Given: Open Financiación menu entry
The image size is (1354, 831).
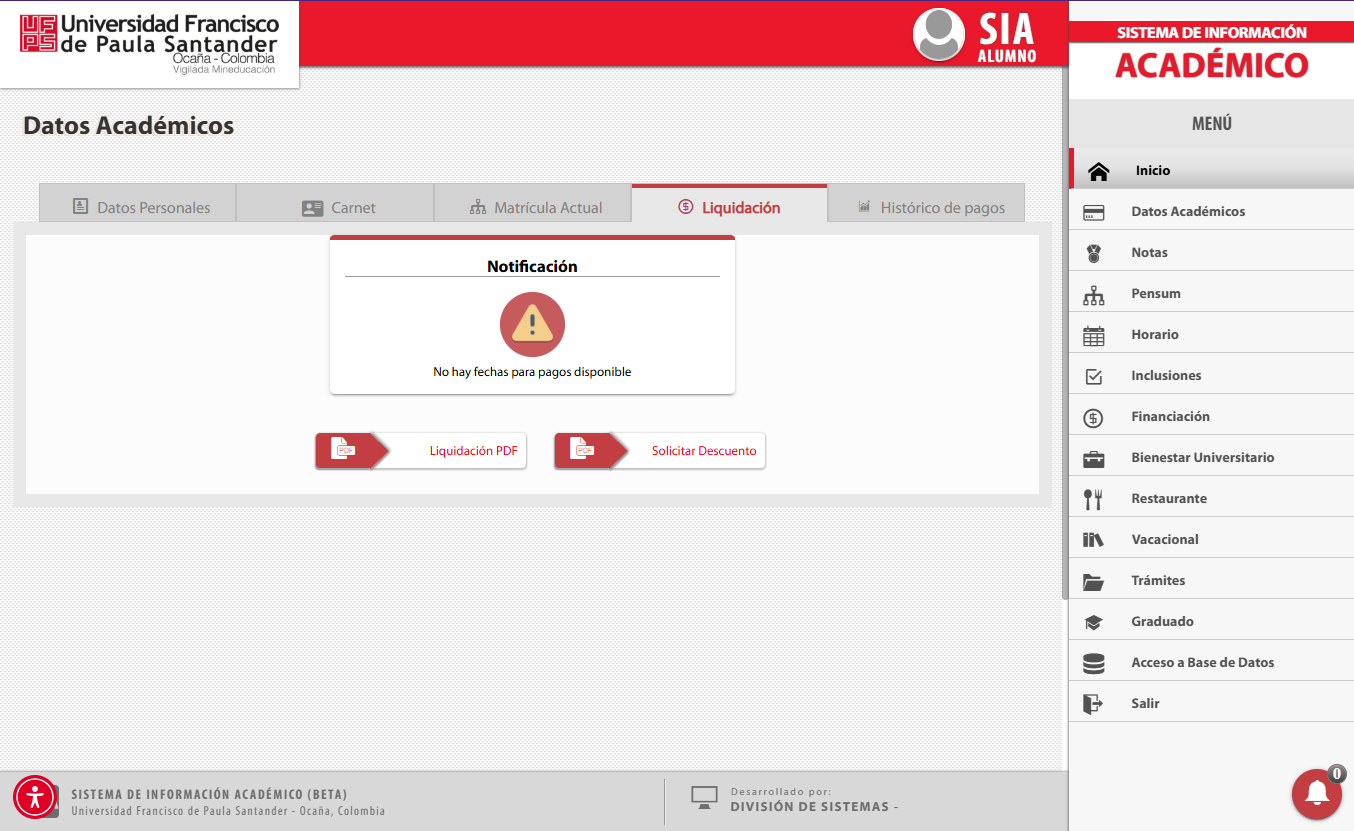Looking at the screenshot, I should pyautogui.click(x=1211, y=416).
